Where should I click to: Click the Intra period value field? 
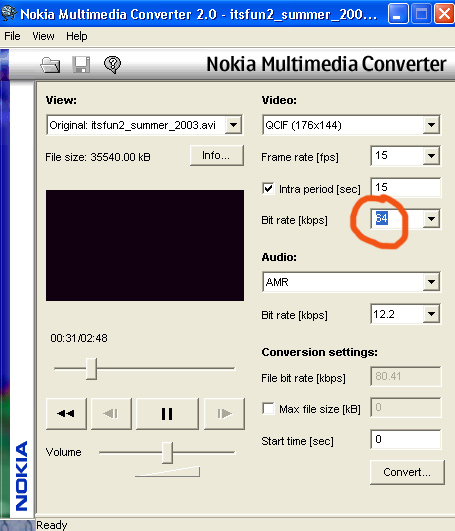tap(406, 187)
